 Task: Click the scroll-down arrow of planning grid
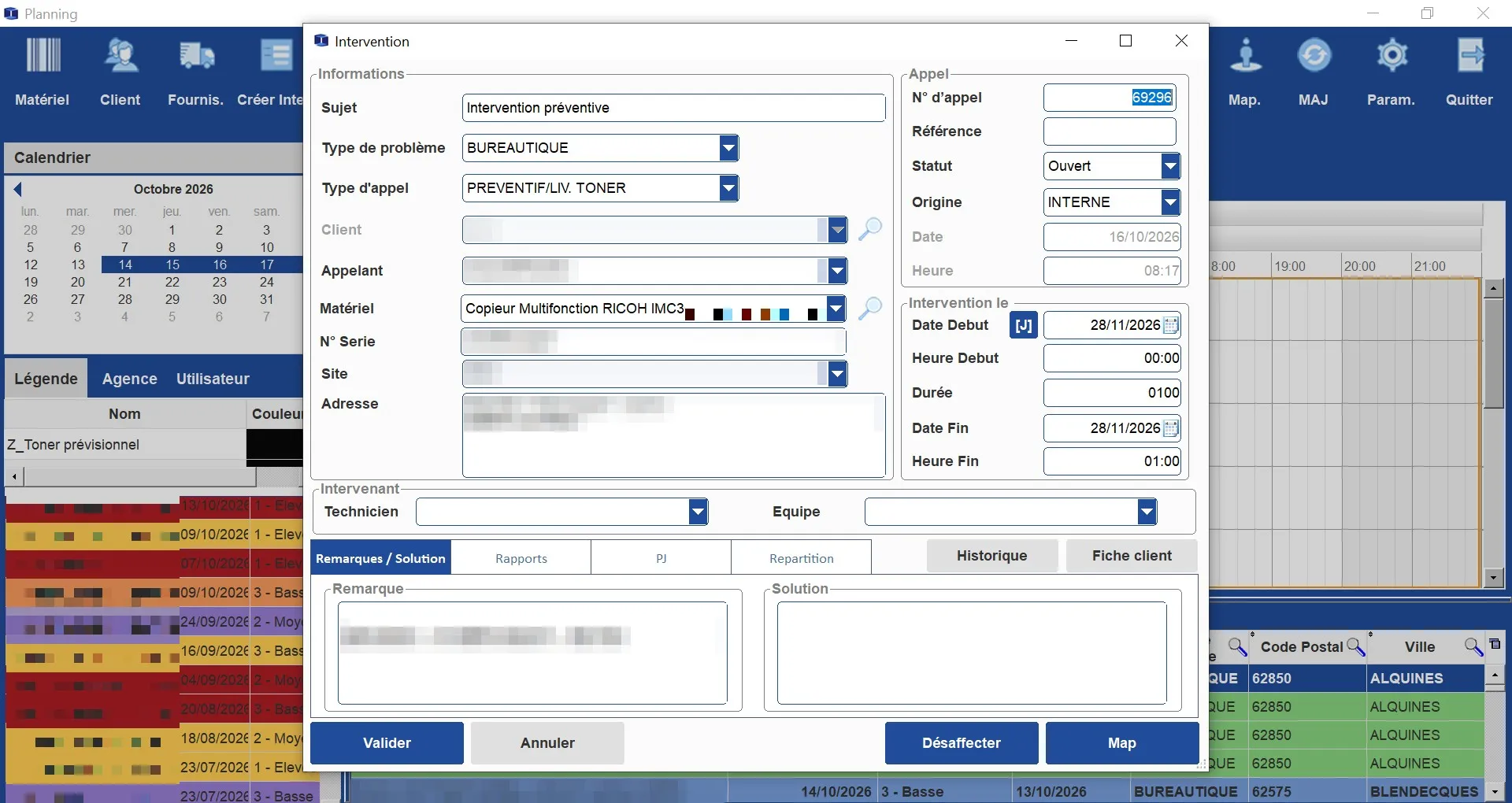[x=1493, y=578]
